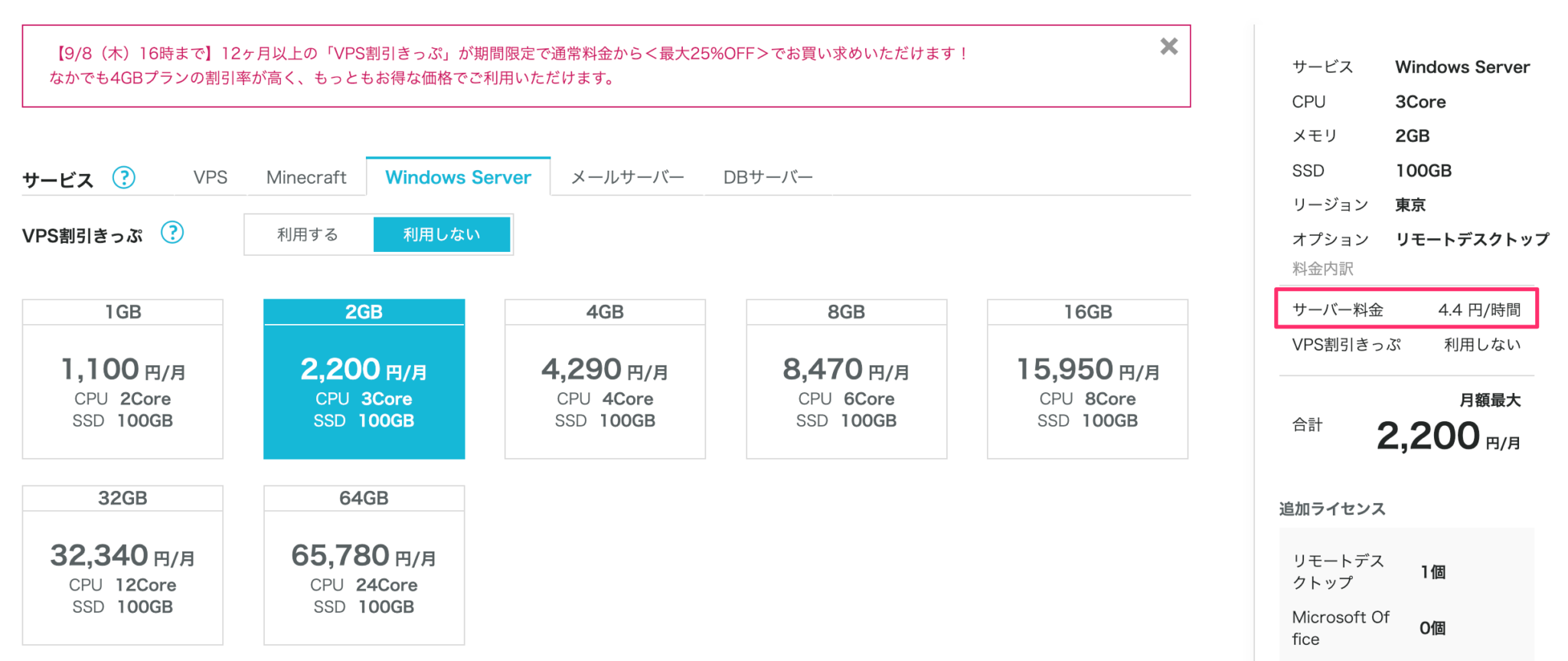Click the メモリ 2GB summary row

[x=1361, y=136]
